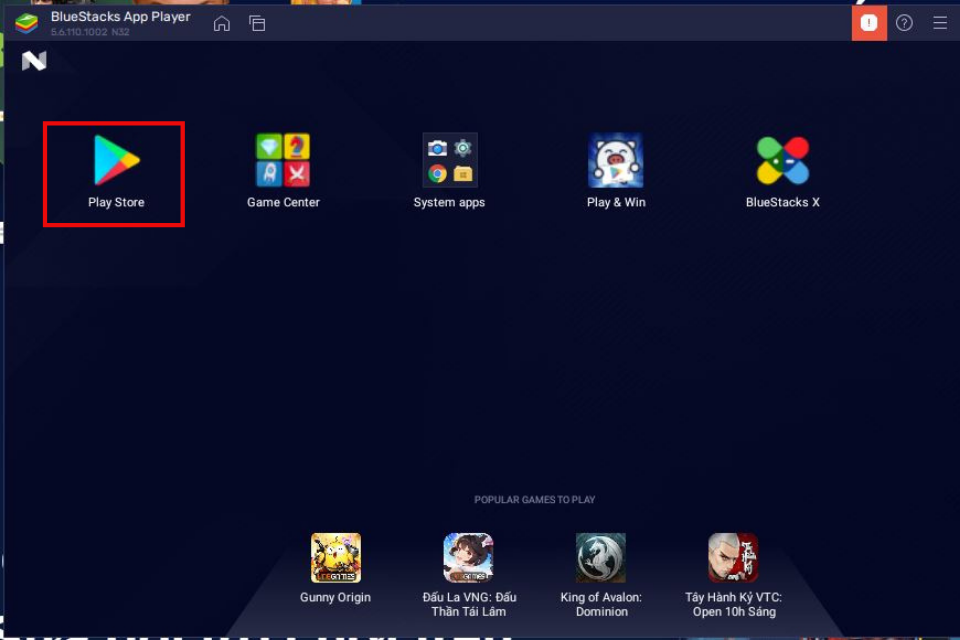Open the System apps folder
The width and height of the screenshot is (960, 640).
click(449, 160)
